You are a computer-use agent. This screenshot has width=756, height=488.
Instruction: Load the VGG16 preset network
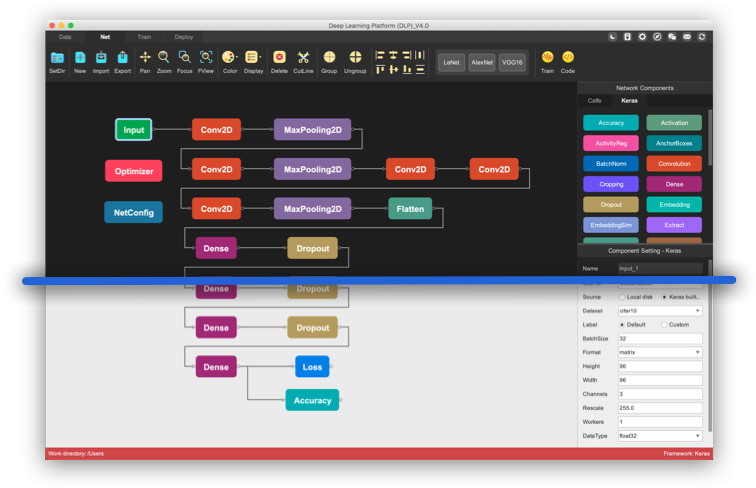(512, 63)
